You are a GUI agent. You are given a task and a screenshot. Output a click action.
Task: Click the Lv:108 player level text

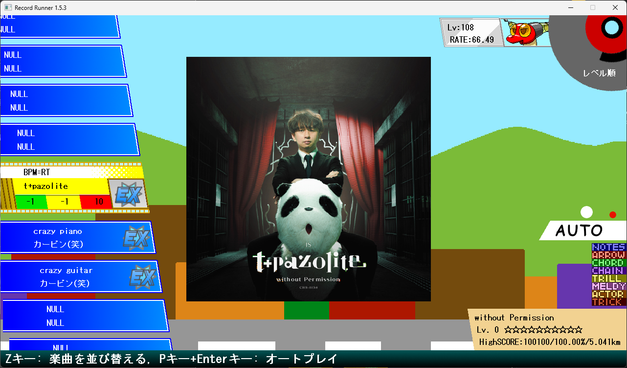coord(461,28)
